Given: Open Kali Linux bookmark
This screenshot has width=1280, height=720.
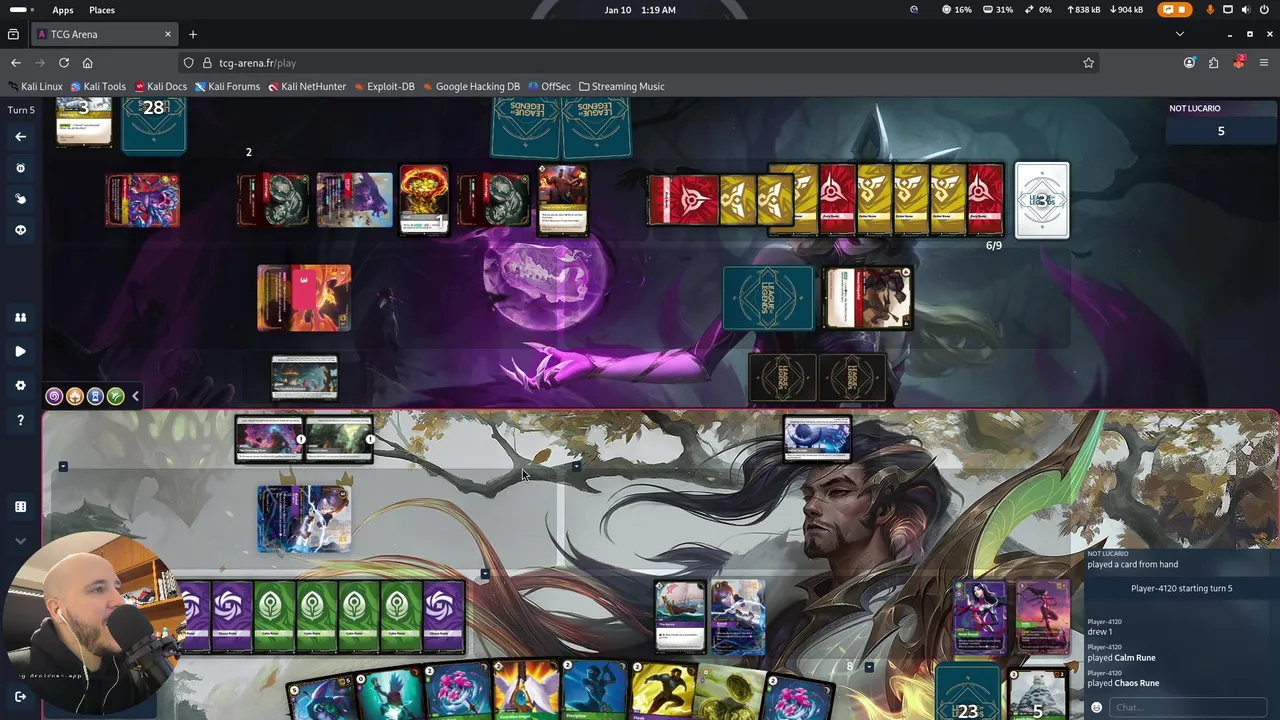Looking at the screenshot, I should coord(35,86).
